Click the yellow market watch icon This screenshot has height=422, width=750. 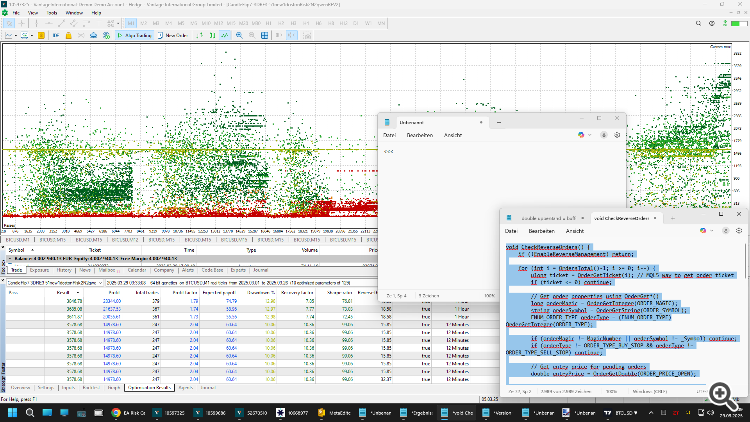point(39,34)
